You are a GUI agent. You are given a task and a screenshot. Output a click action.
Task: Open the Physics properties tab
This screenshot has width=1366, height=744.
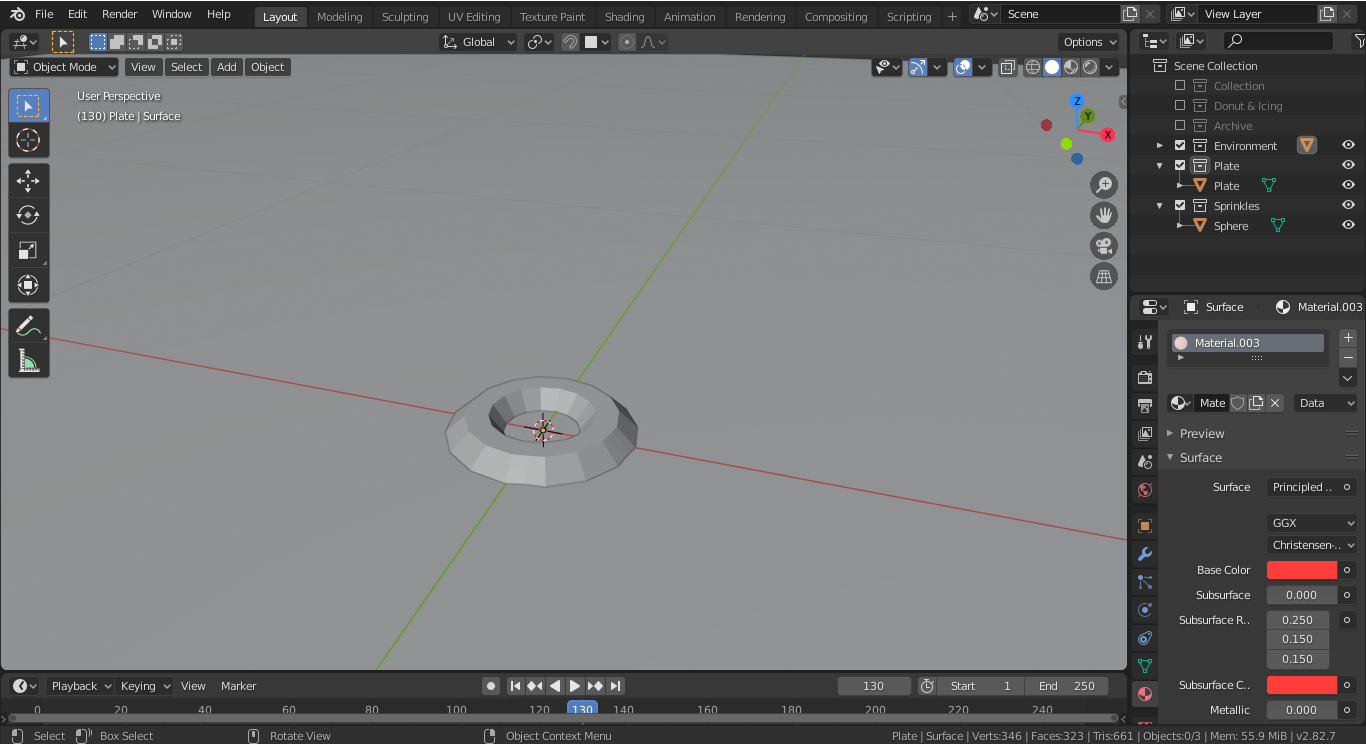pos(1145,610)
